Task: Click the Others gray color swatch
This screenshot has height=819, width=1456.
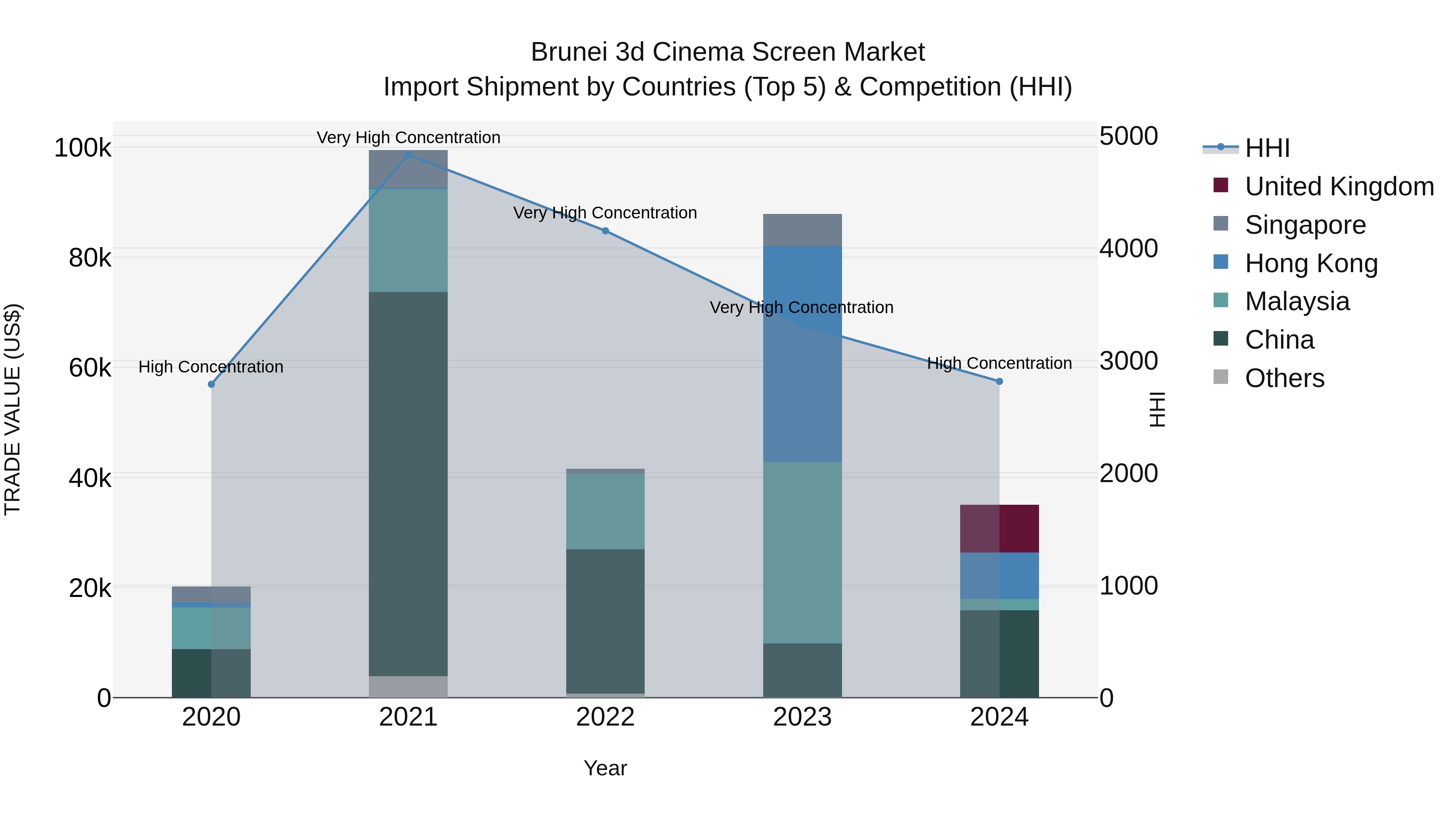Action: click(x=1221, y=377)
